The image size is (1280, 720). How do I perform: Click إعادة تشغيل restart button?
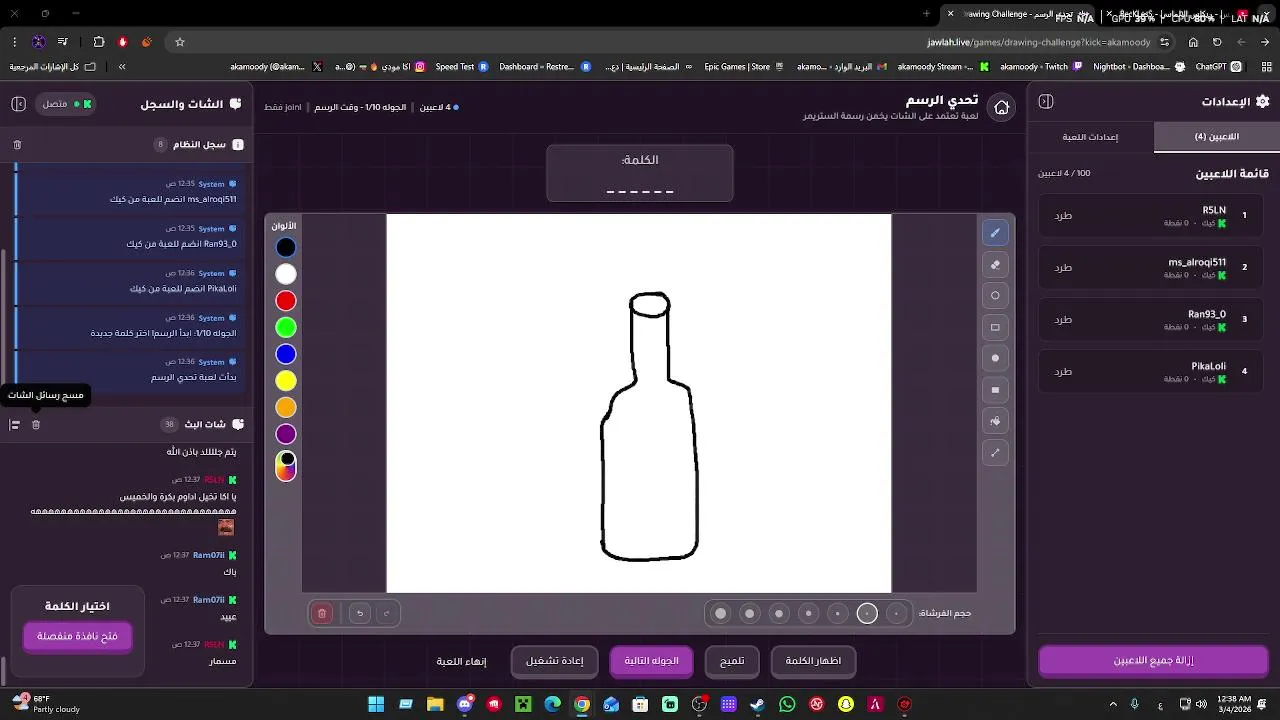pos(555,661)
